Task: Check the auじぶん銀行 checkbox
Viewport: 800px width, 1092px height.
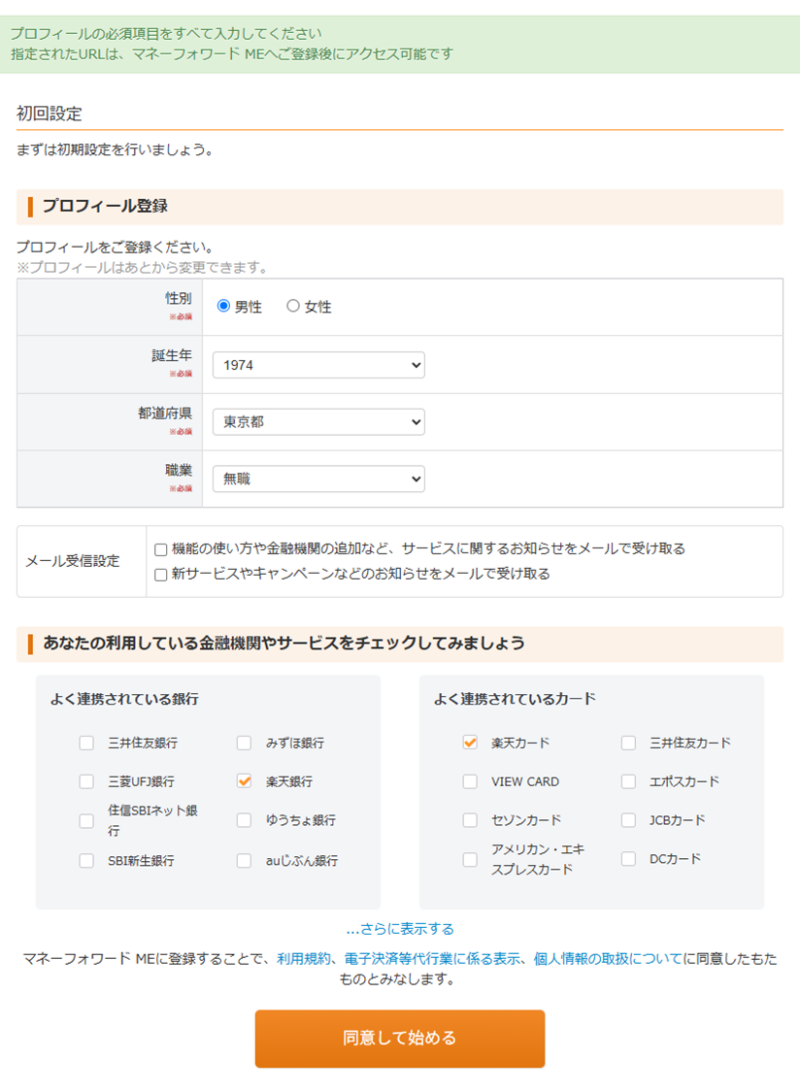Action: click(x=244, y=861)
